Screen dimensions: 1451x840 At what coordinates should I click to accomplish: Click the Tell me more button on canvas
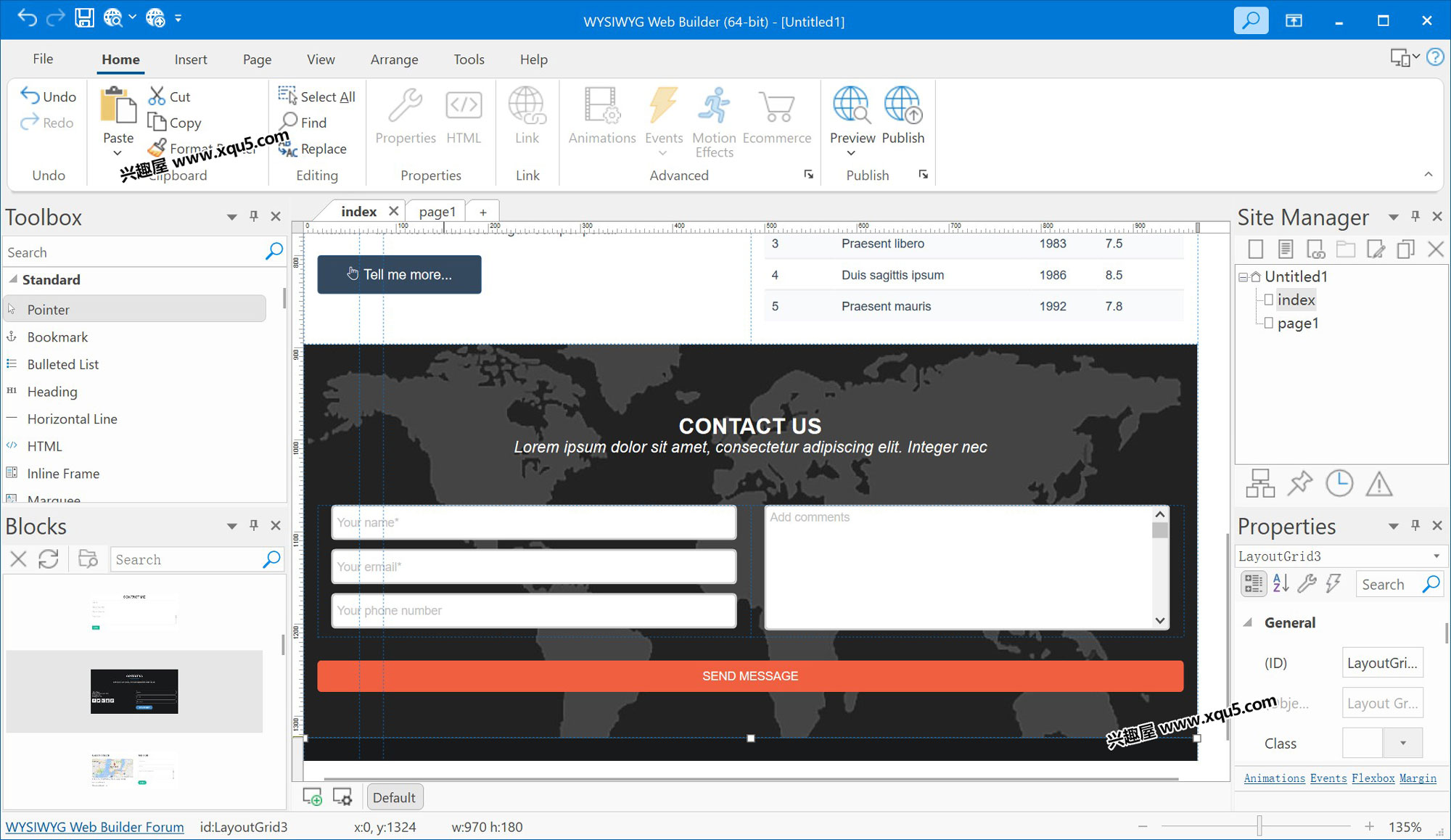click(399, 274)
